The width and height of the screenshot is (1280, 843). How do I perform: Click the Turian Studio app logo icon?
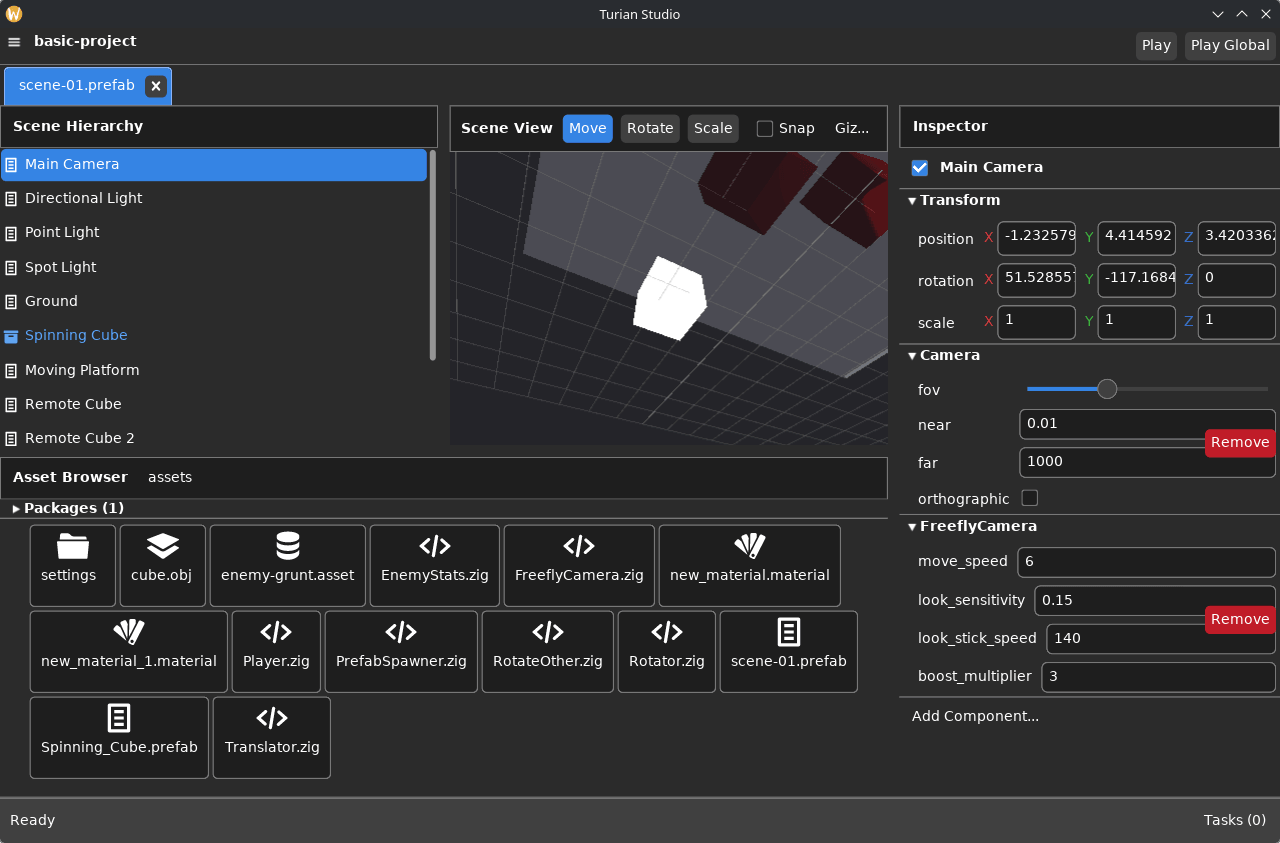click(14, 14)
